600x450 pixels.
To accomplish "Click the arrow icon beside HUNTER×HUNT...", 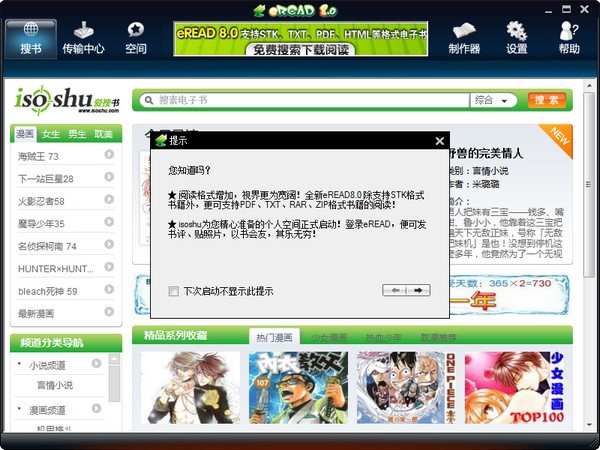I will pyautogui.click(x=109, y=267).
